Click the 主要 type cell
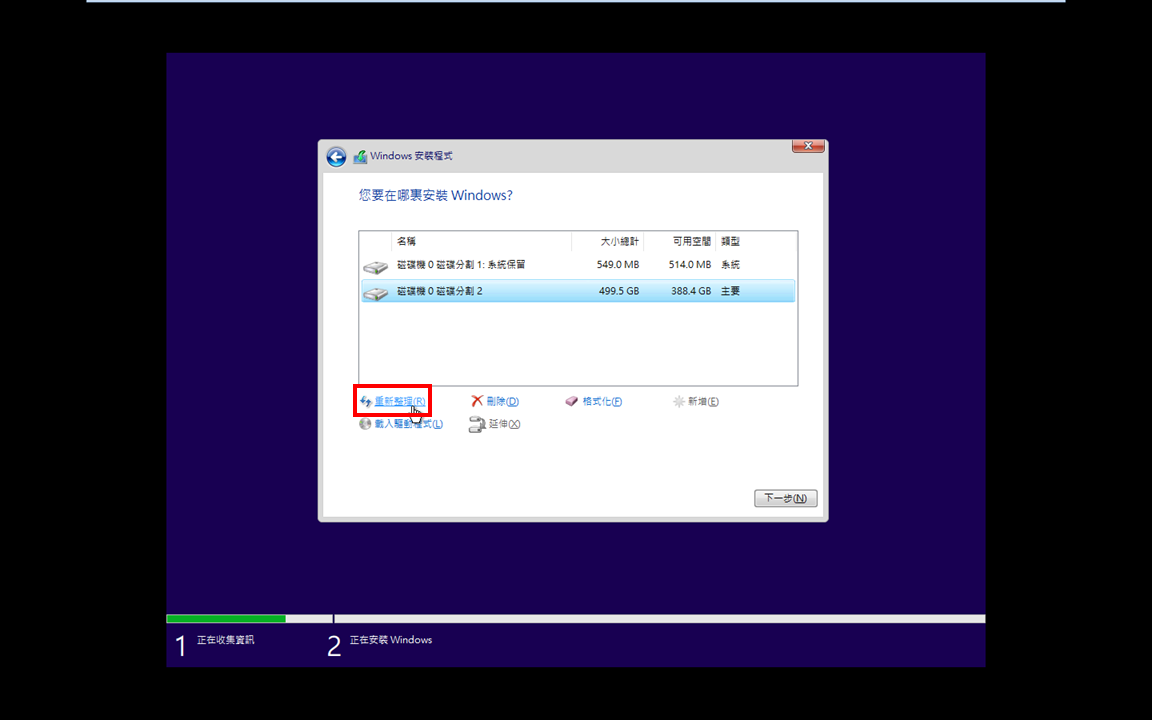 (730, 291)
